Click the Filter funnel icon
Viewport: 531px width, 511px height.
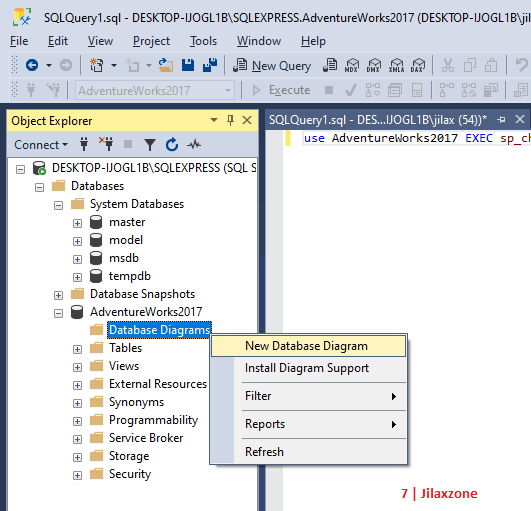[x=150, y=145]
